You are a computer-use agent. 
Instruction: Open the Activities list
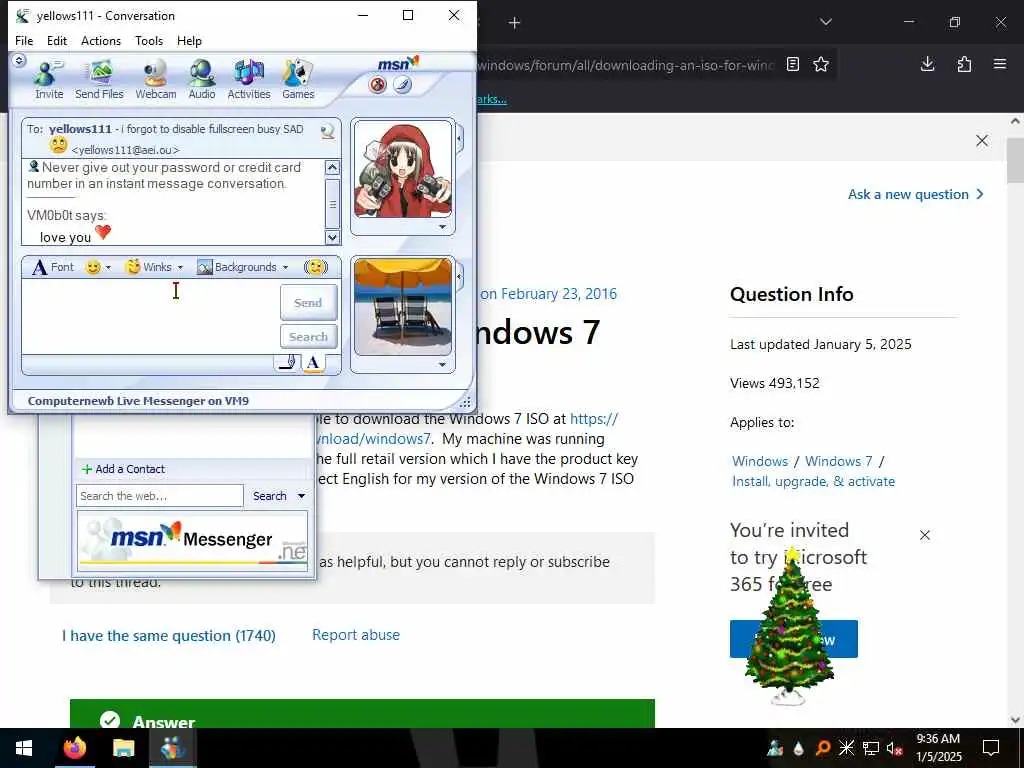[249, 79]
